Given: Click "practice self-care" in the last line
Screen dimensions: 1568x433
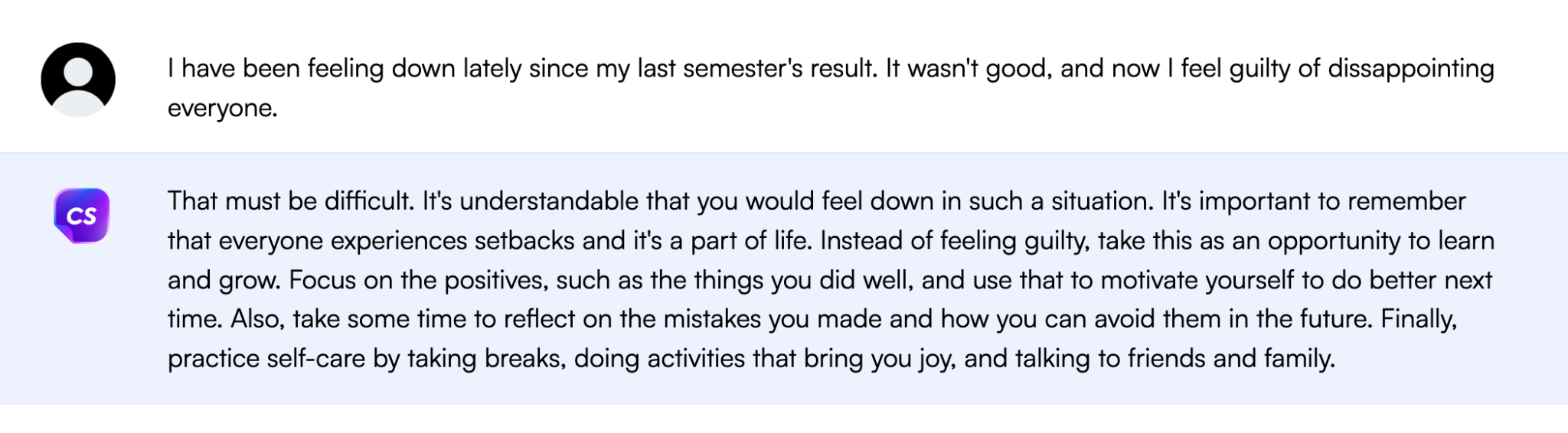Looking at the screenshot, I should click(266, 359).
